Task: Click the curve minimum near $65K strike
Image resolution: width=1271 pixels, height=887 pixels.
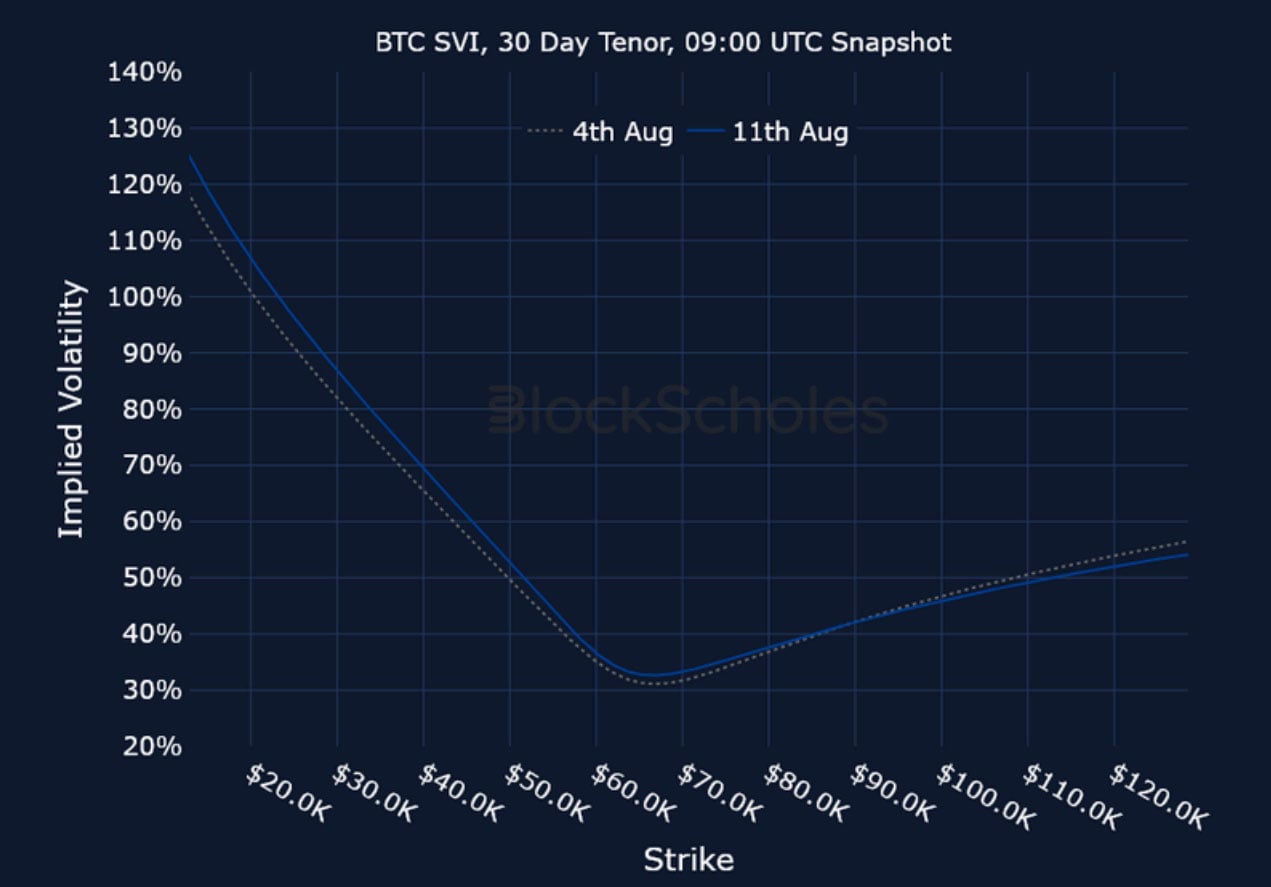Action: pos(653,676)
